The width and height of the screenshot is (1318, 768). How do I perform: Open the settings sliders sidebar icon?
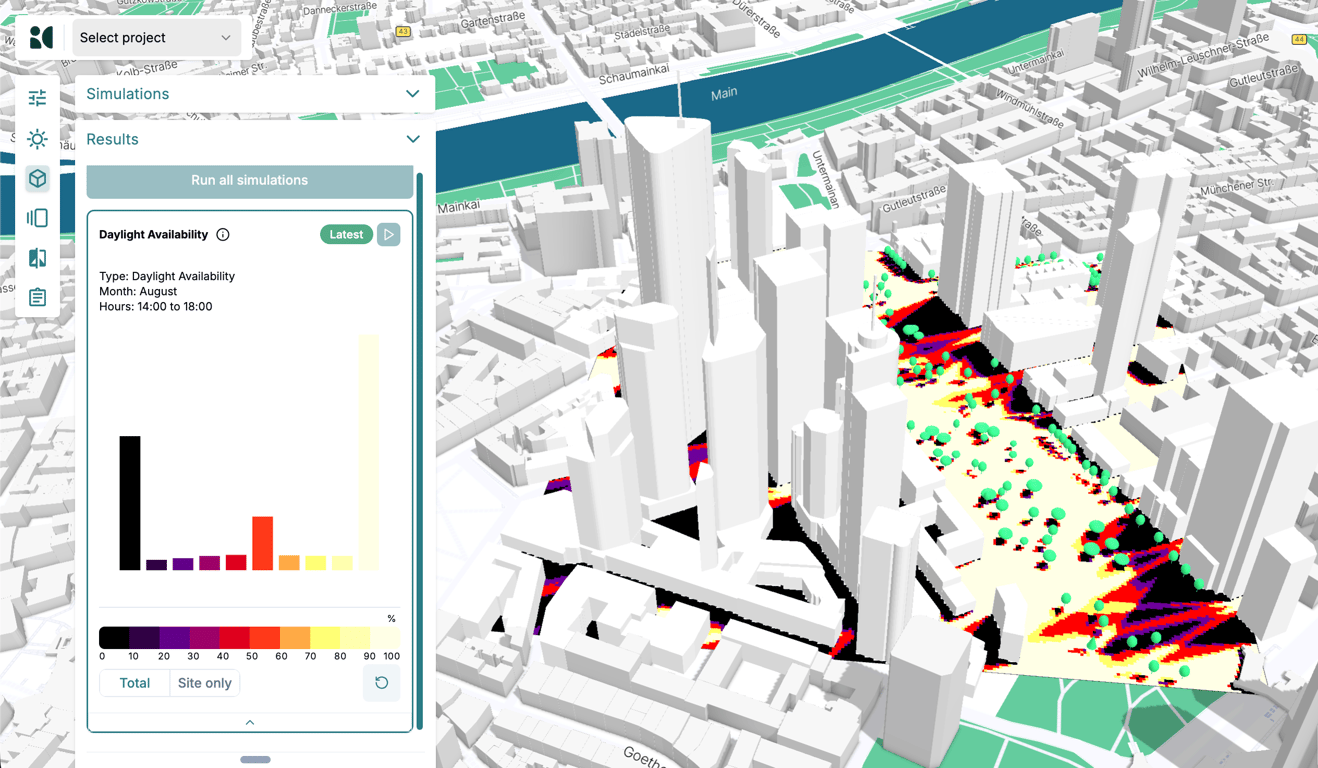click(x=37, y=98)
